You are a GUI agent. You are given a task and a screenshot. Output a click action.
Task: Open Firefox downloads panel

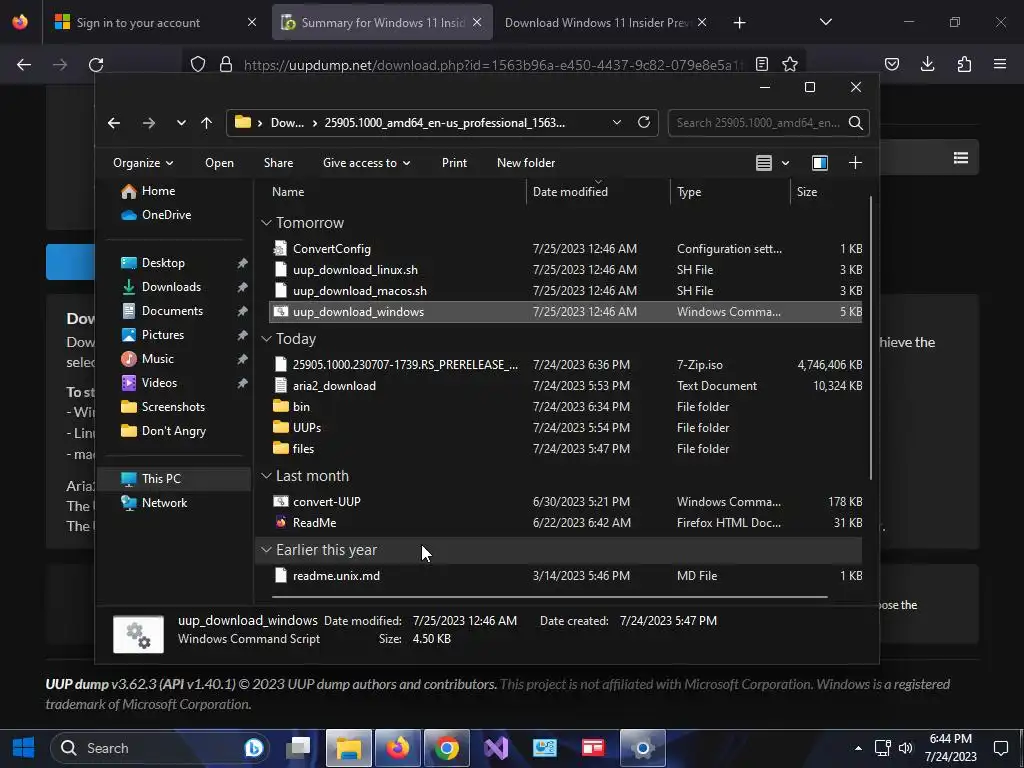coord(927,64)
